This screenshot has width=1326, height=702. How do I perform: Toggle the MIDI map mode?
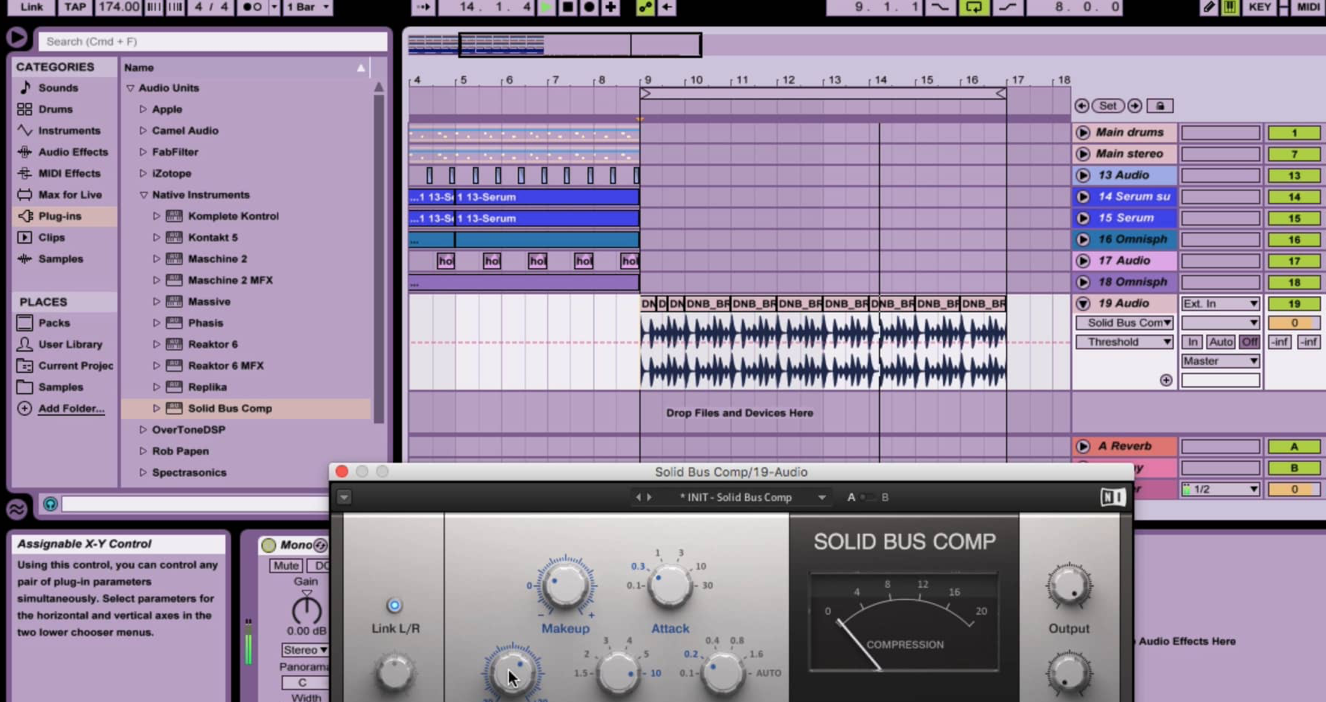click(1308, 7)
